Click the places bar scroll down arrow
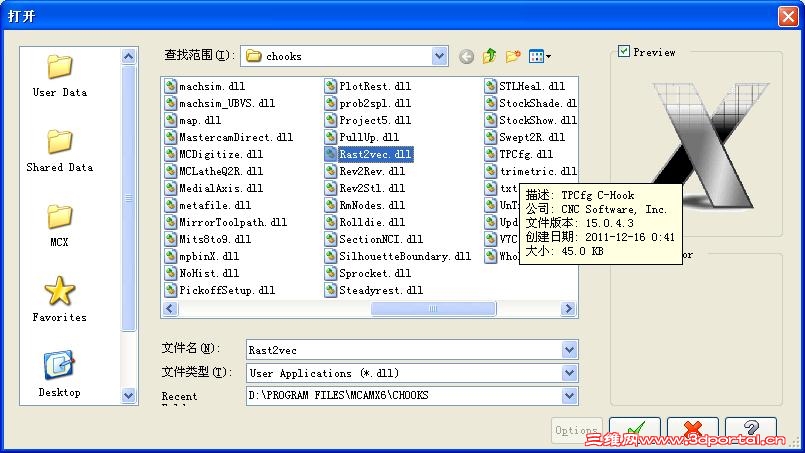 click(x=128, y=395)
